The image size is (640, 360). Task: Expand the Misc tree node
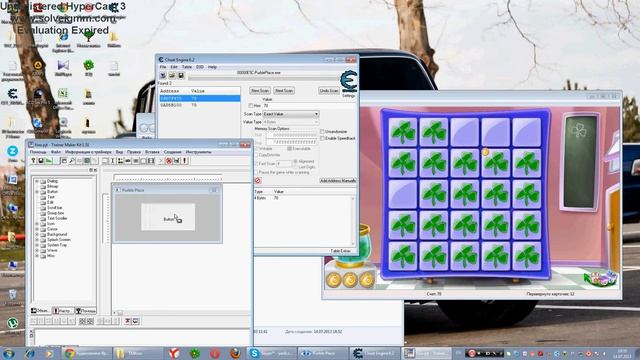click(37, 256)
